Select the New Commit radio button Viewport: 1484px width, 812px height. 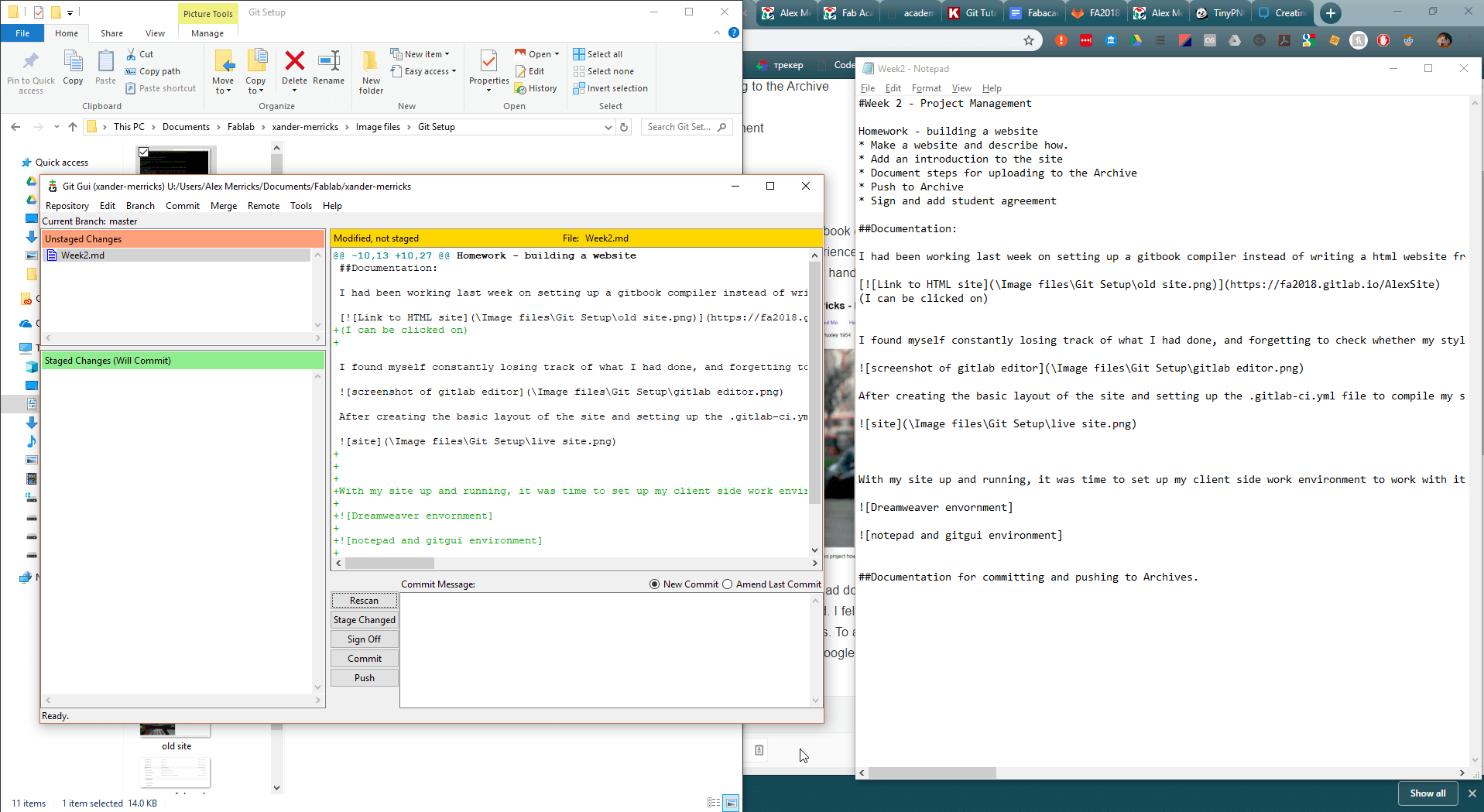coord(654,584)
